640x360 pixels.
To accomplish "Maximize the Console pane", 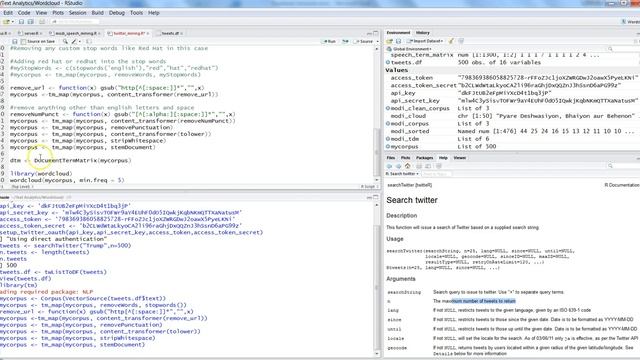I will click(x=376, y=197).
